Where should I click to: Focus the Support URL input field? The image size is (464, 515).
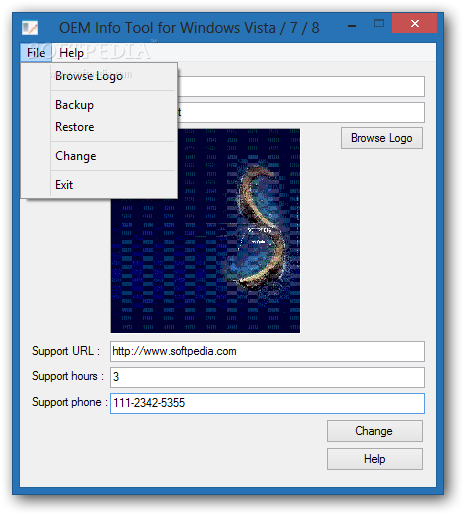(x=267, y=351)
